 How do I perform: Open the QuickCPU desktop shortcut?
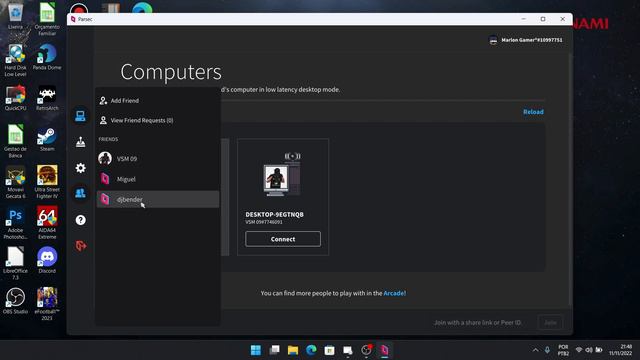point(15,98)
